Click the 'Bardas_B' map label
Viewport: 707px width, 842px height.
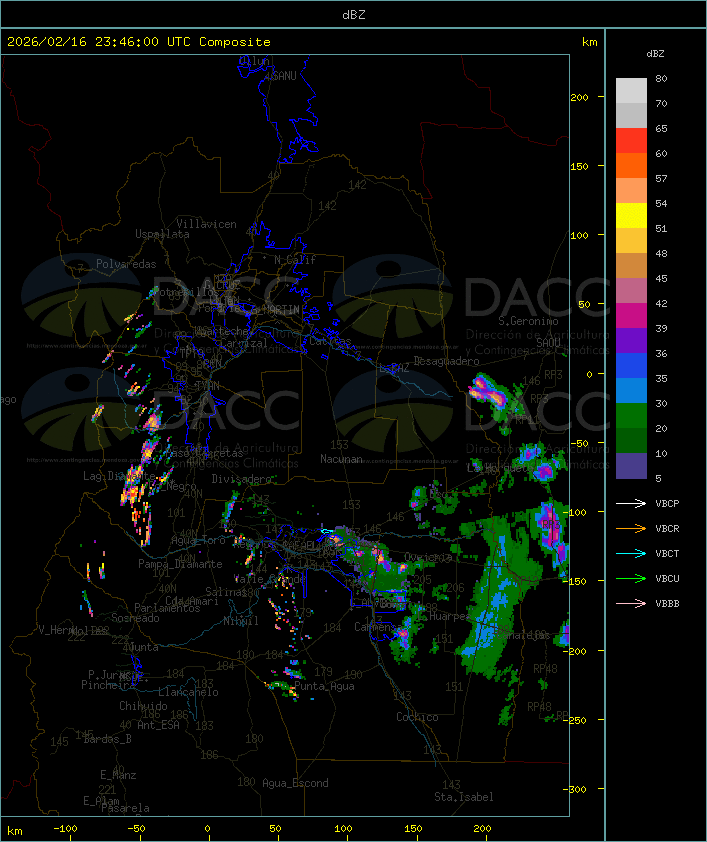tap(108, 739)
